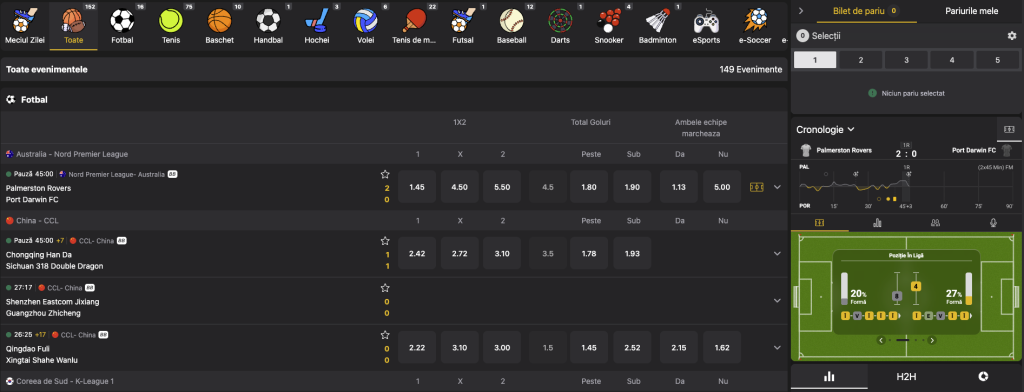Viewport: 1024px width, 392px height.
Task: Select bet slip slot 1
Action: coord(815,60)
